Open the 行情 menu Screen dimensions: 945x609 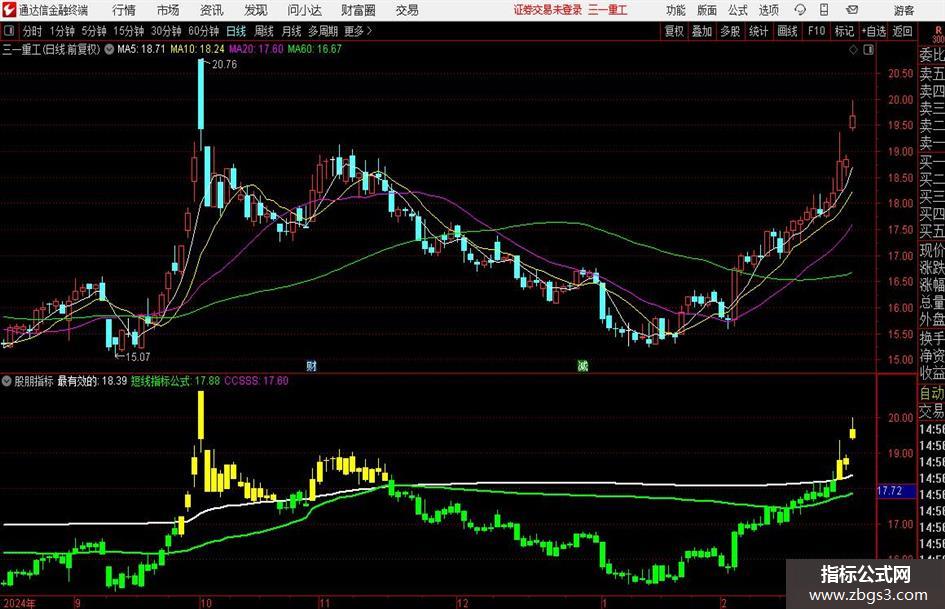(x=124, y=10)
